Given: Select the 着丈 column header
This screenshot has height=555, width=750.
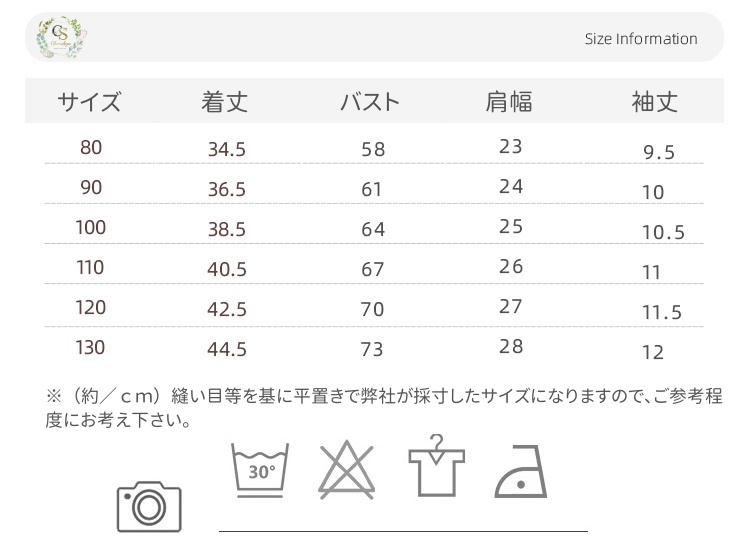Looking at the screenshot, I should click(225, 102).
